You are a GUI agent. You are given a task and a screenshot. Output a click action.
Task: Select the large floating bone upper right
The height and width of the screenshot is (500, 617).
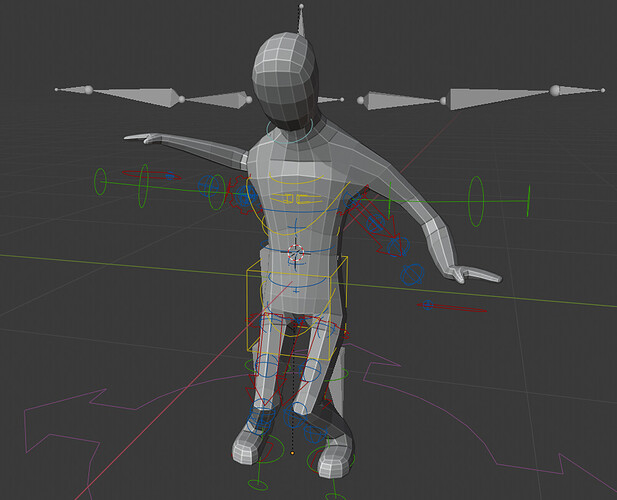coord(500,98)
